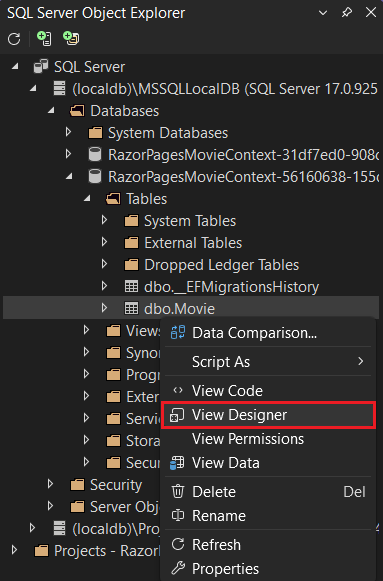This screenshot has width=383, height=581.
Task: Choose Delete from context menu
Action: tap(268, 492)
